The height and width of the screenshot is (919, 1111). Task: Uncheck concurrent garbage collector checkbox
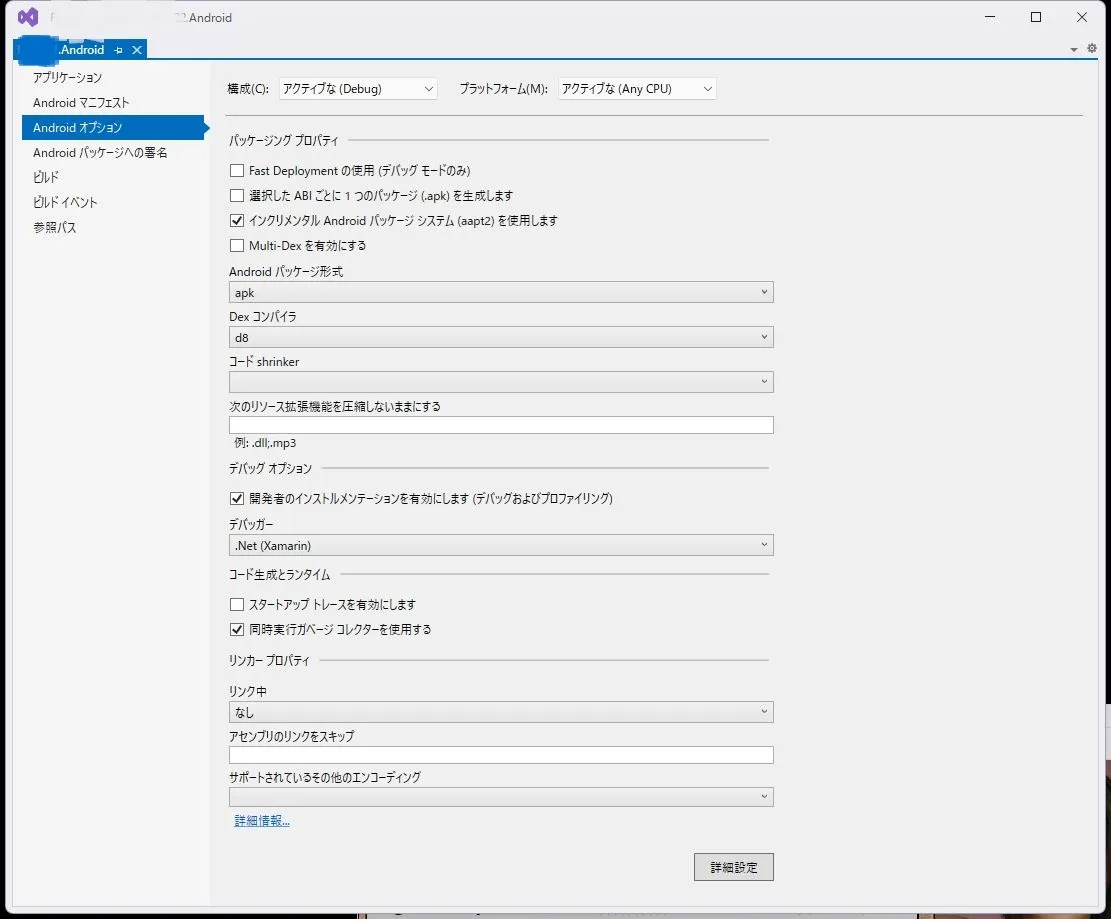tap(237, 629)
